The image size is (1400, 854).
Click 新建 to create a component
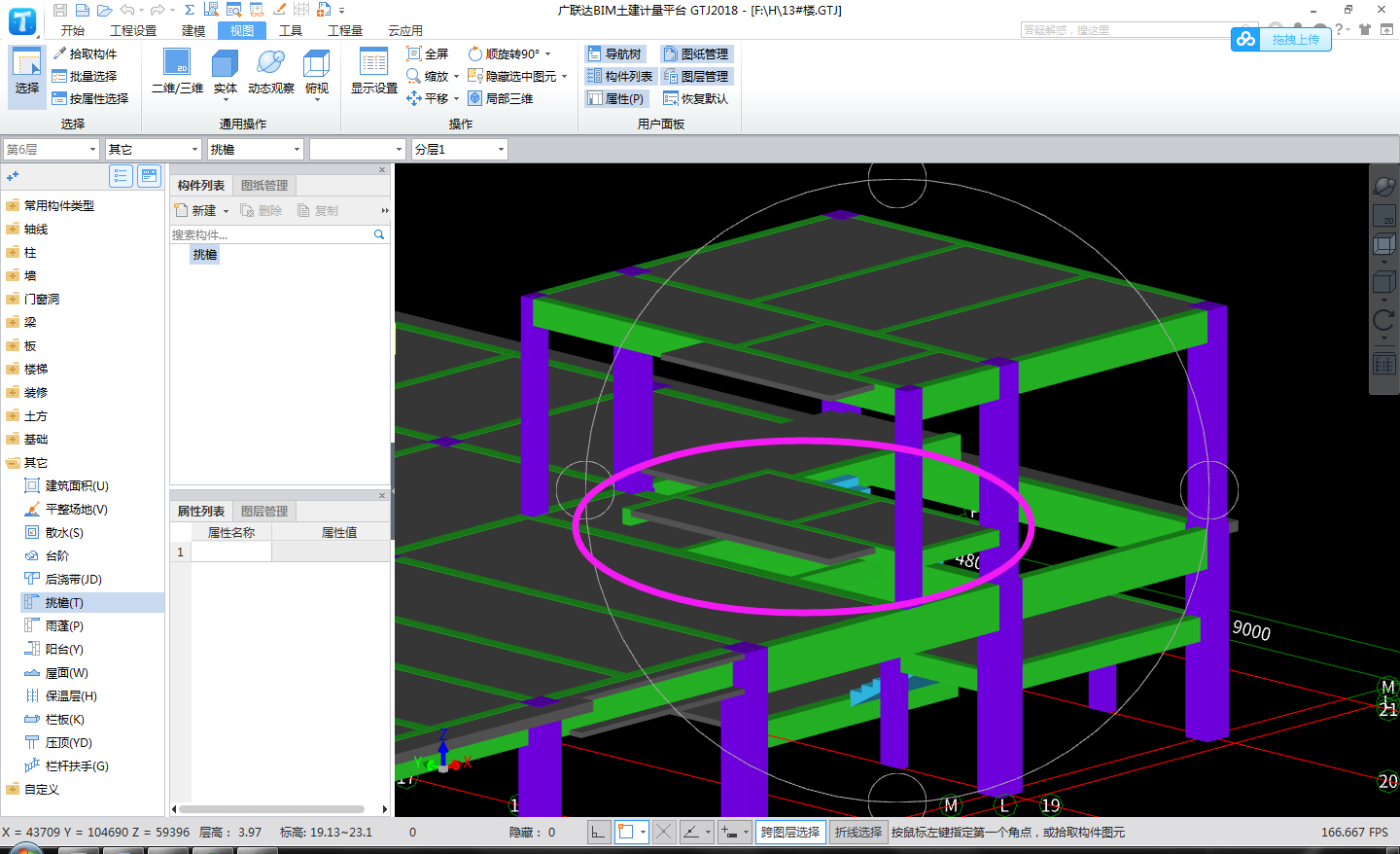click(201, 210)
